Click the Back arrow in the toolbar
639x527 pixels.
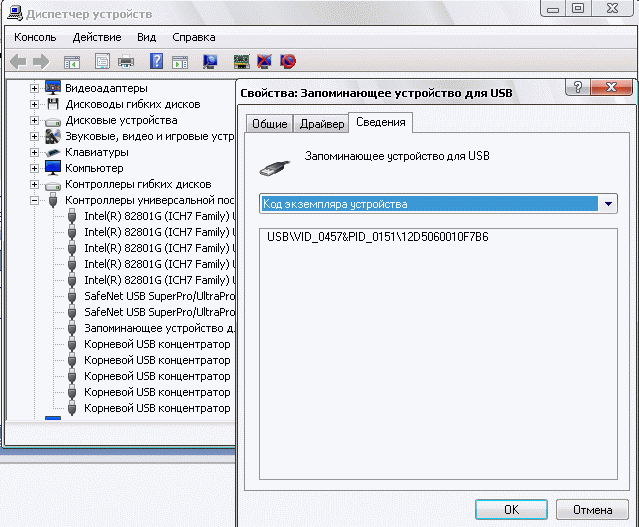pyautogui.click(x=18, y=62)
